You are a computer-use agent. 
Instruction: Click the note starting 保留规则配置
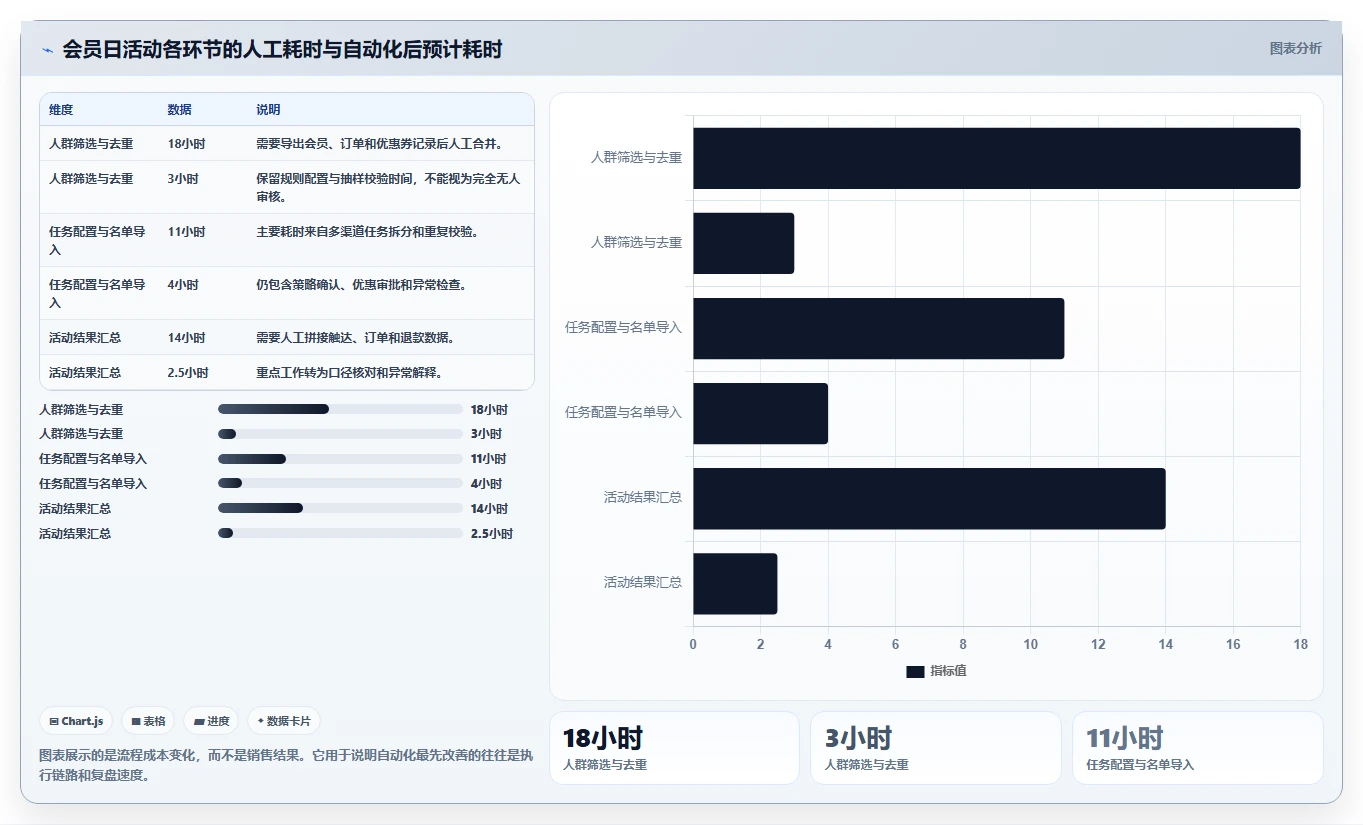coord(388,187)
